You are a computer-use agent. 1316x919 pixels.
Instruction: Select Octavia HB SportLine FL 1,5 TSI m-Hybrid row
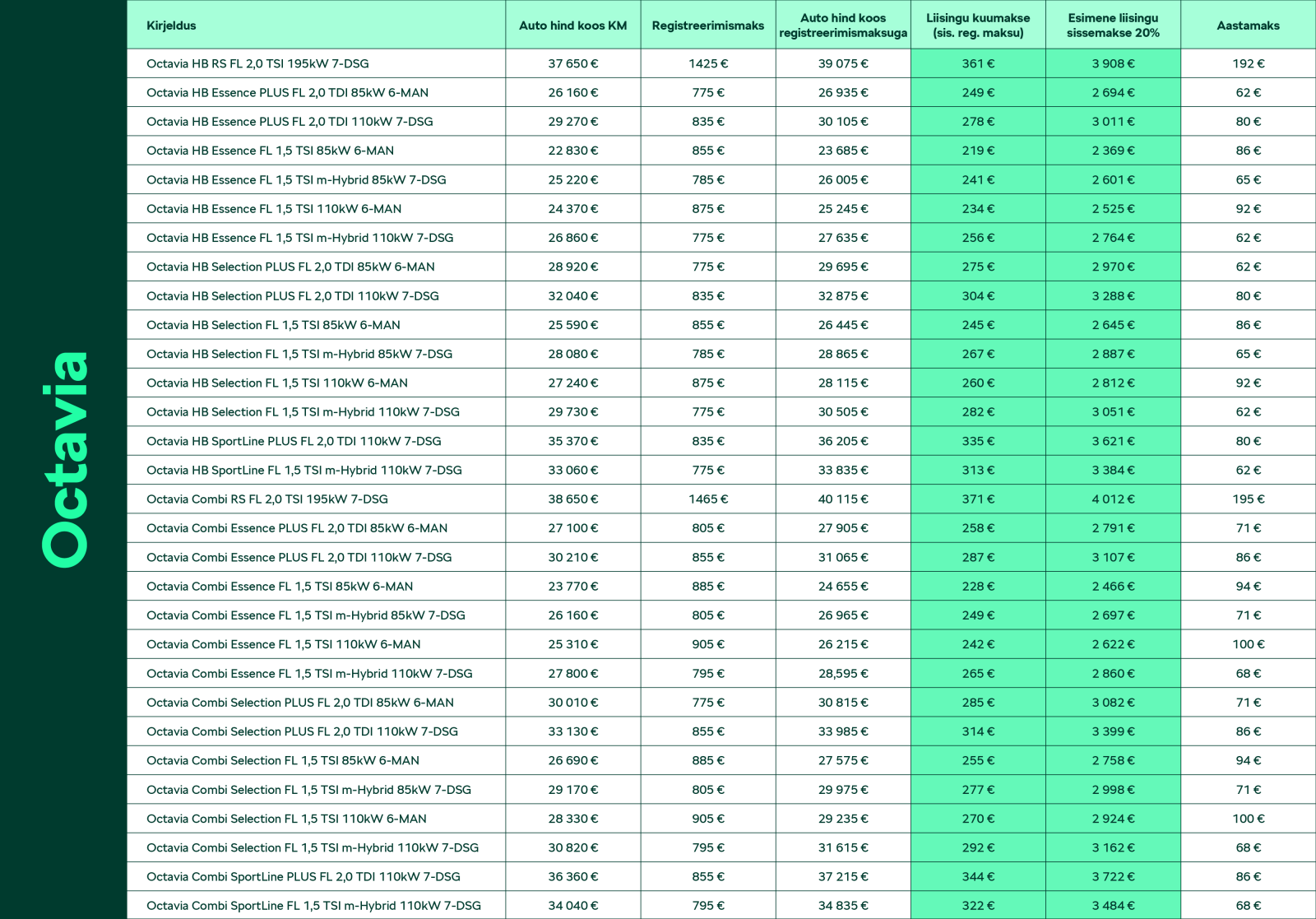pos(304,470)
